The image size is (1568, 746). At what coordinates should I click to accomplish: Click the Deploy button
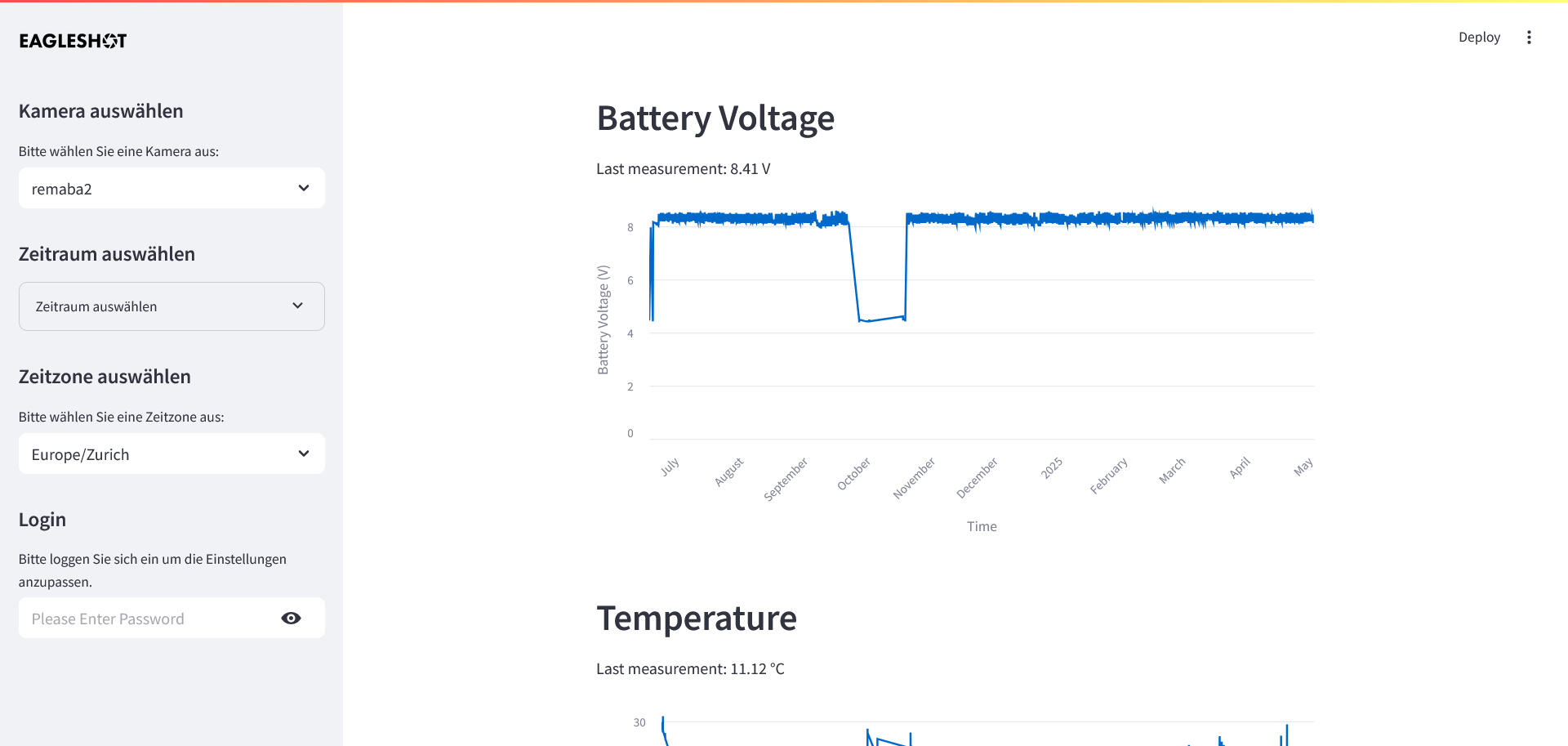point(1479,38)
